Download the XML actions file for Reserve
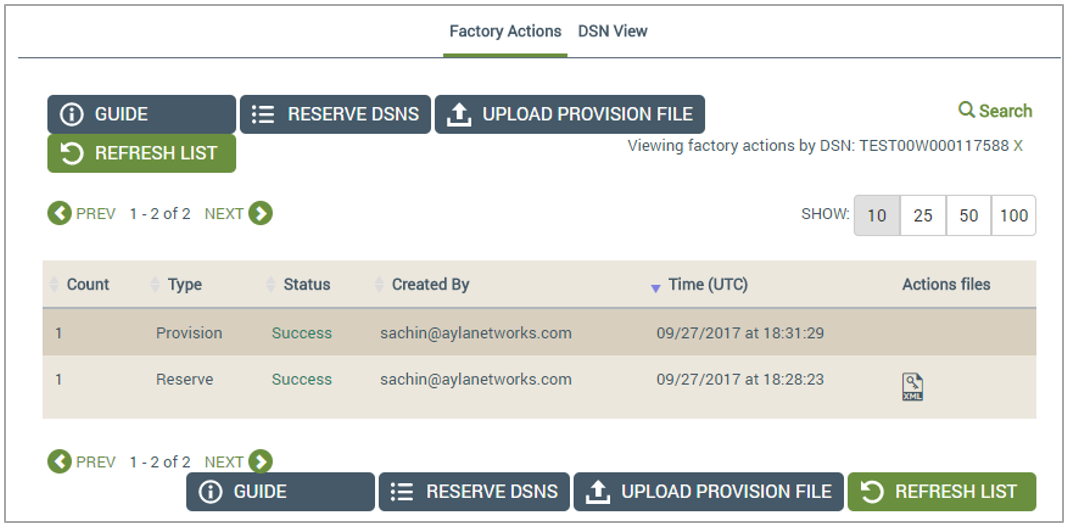Screen dimensions: 1069x526 click(913, 387)
